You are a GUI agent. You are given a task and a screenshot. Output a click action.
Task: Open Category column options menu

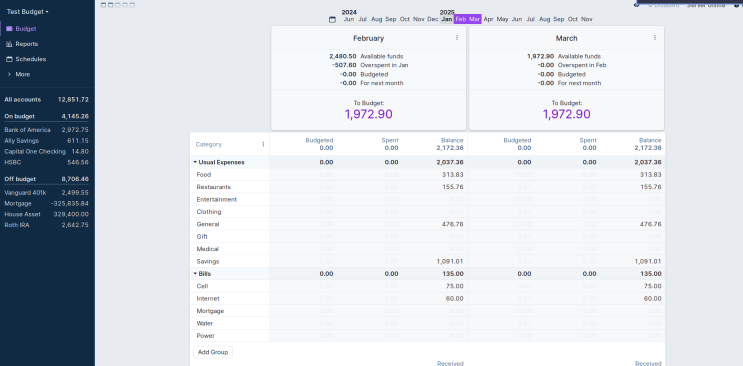[x=263, y=144]
